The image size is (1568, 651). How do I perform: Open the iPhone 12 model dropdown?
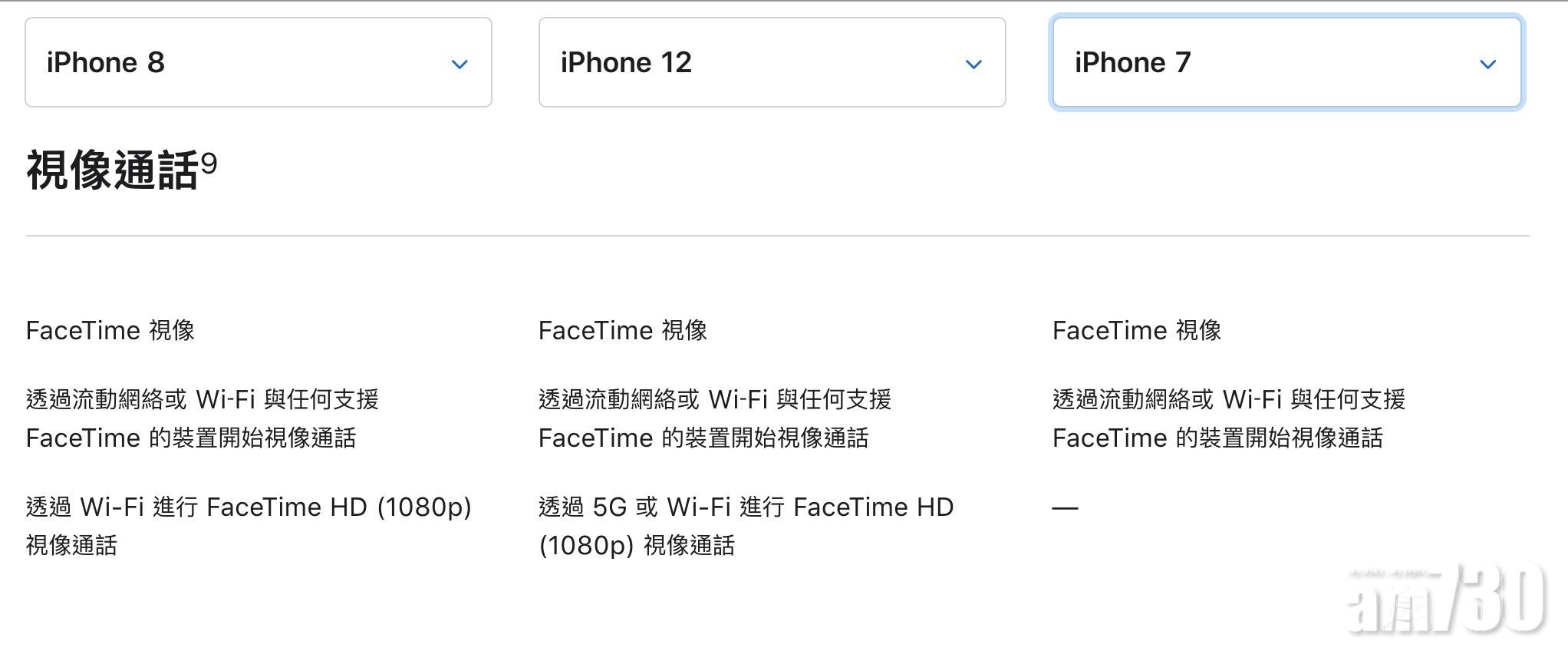coord(771,61)
